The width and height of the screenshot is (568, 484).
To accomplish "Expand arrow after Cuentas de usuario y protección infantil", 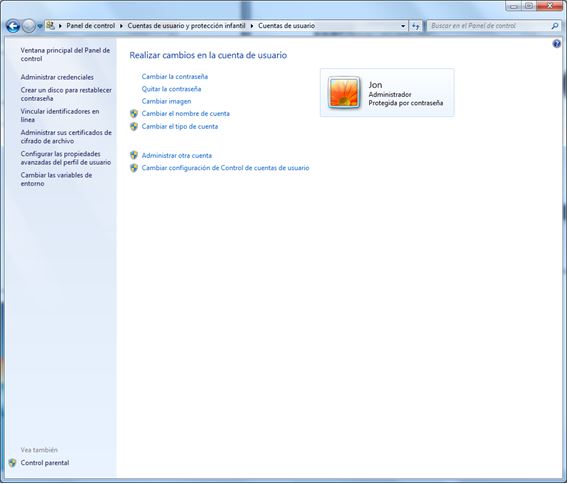I will coord(252,26).
